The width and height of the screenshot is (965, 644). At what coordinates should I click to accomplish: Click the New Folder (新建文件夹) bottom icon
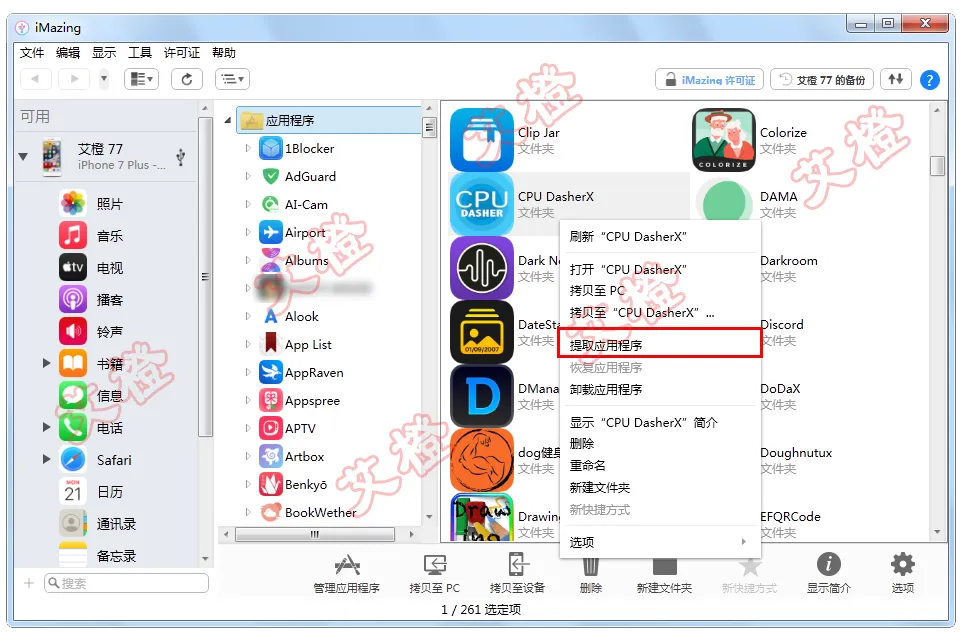(x=665, y=565)
